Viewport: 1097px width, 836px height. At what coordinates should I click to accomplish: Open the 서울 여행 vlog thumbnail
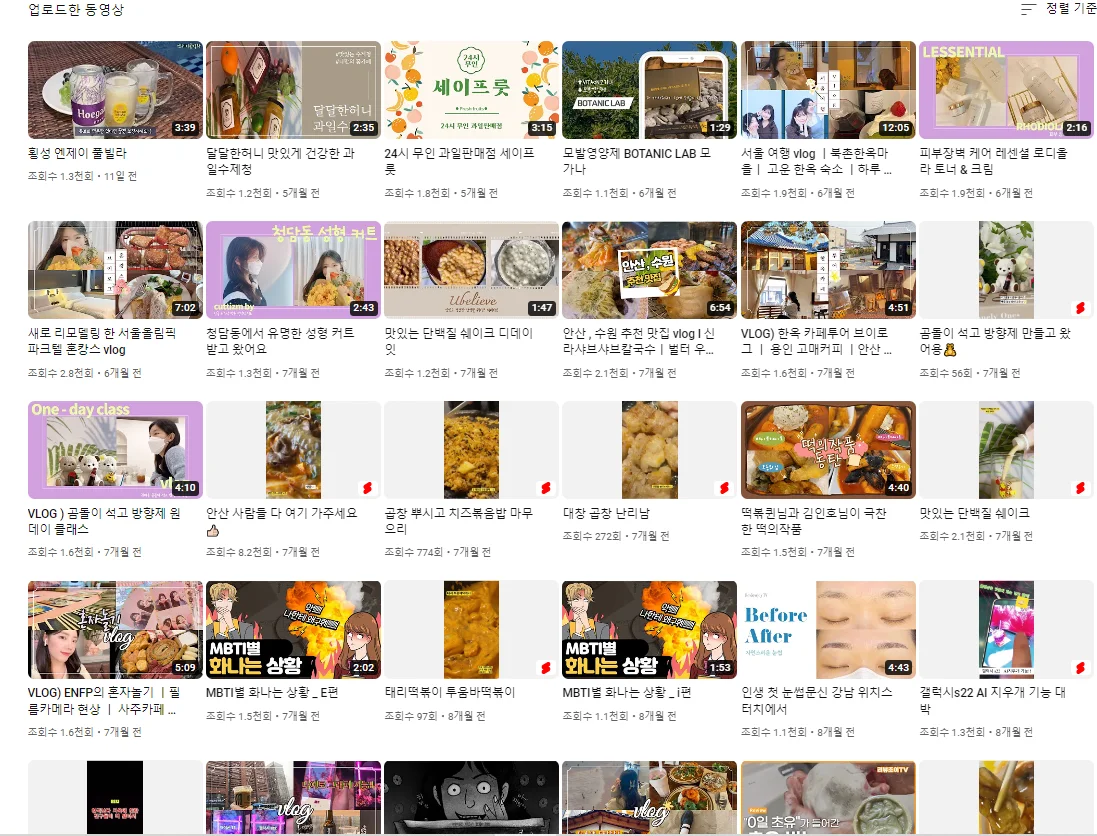828,90
